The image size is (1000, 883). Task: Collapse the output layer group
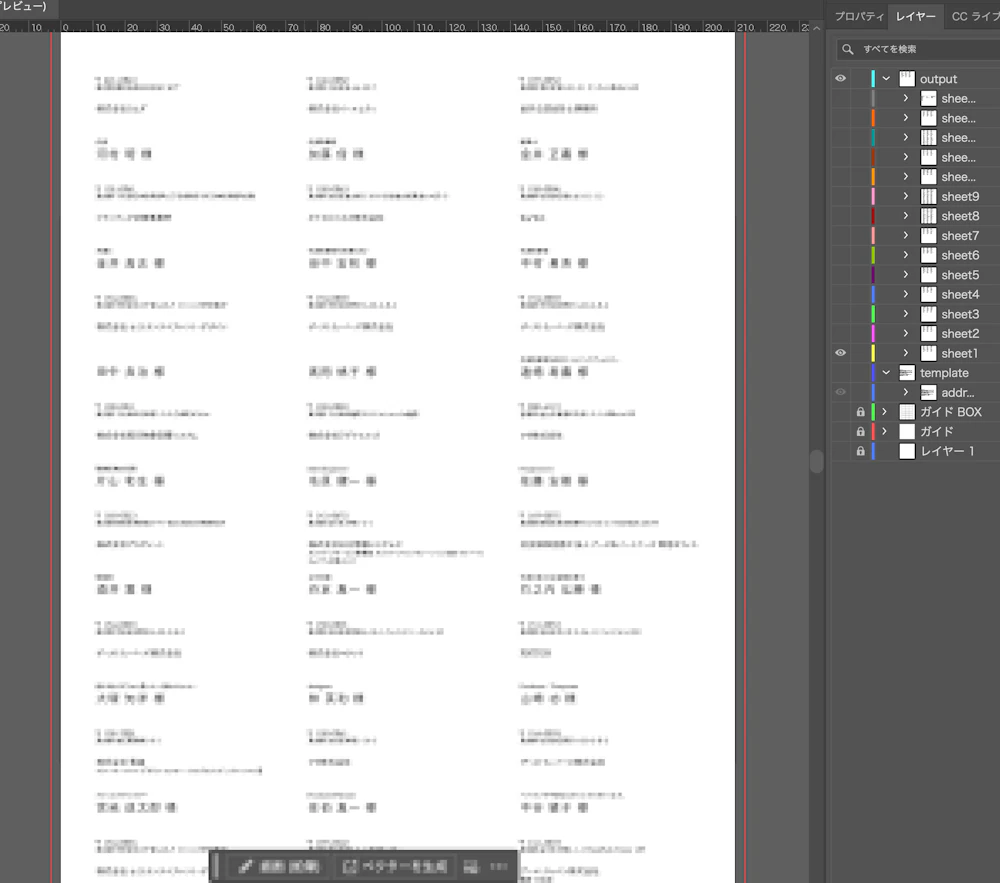(886, 79)
